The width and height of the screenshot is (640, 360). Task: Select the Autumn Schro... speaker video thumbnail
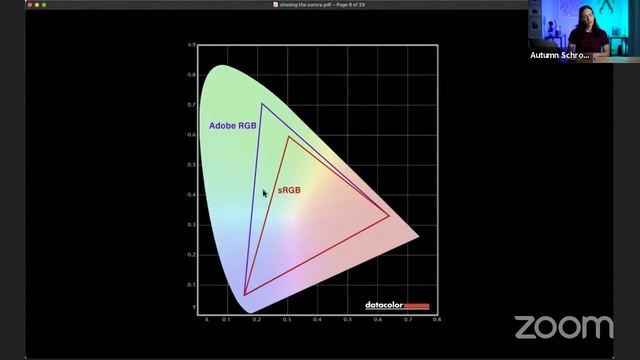pos(584,31)
